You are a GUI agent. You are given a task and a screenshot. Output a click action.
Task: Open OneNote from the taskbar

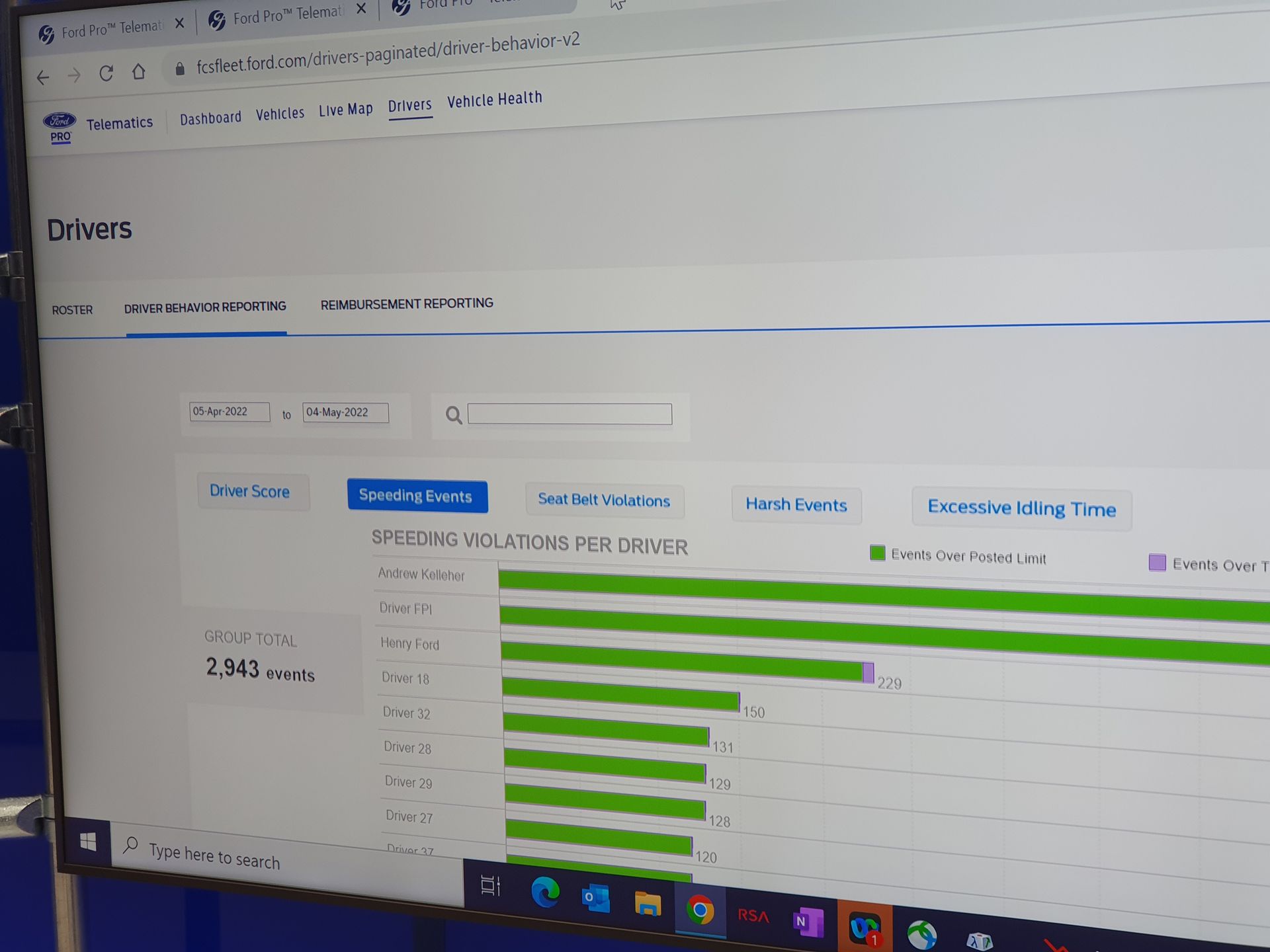tap(808, 922)
